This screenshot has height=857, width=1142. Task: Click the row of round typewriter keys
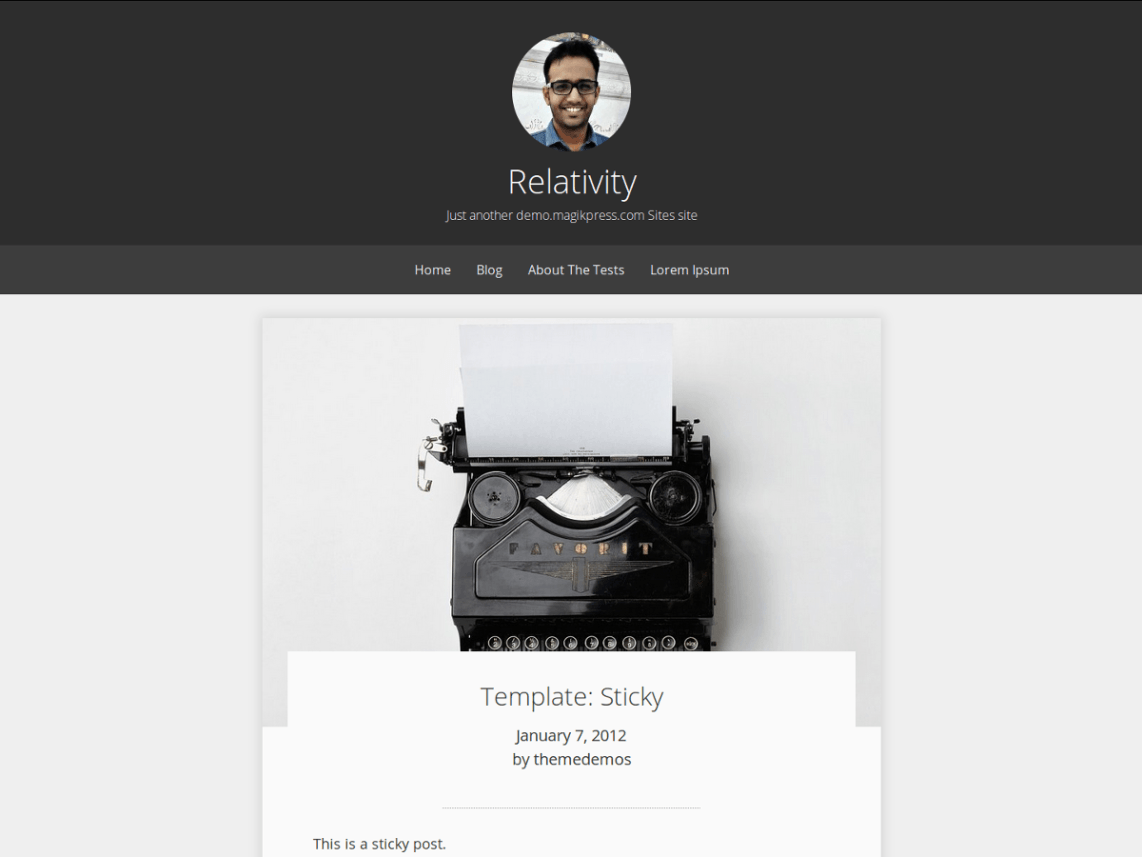[591, 642]
